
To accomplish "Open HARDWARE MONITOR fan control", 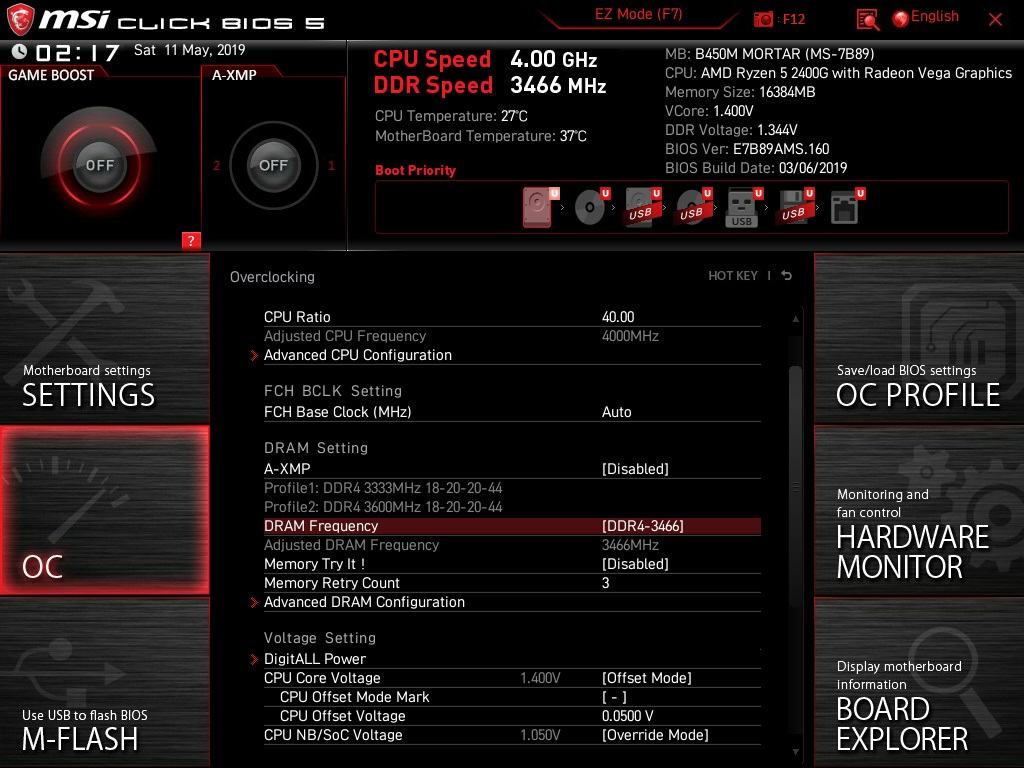I will [919, 510].
